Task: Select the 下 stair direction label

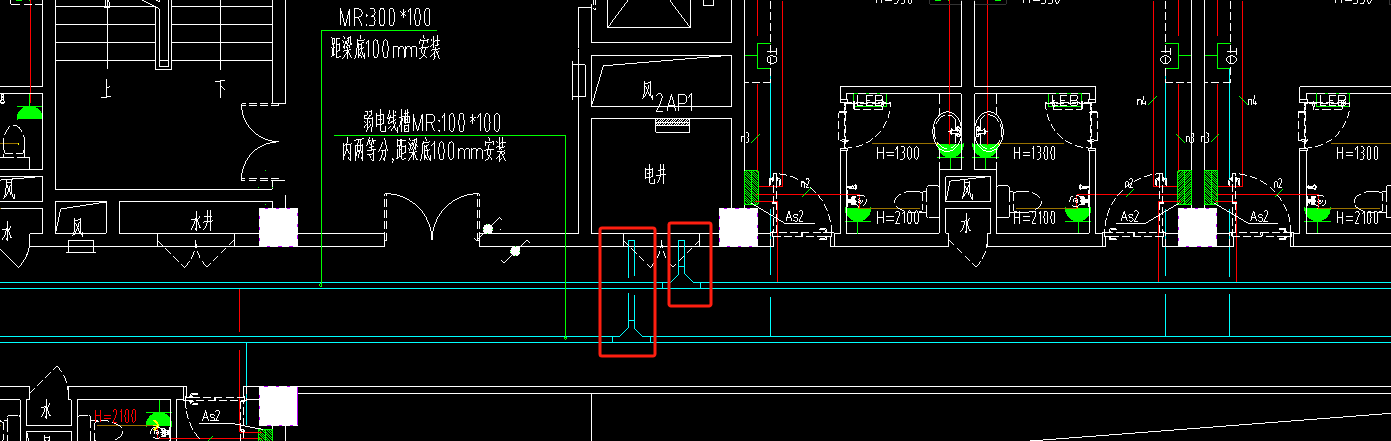Action: coord(220,91)
